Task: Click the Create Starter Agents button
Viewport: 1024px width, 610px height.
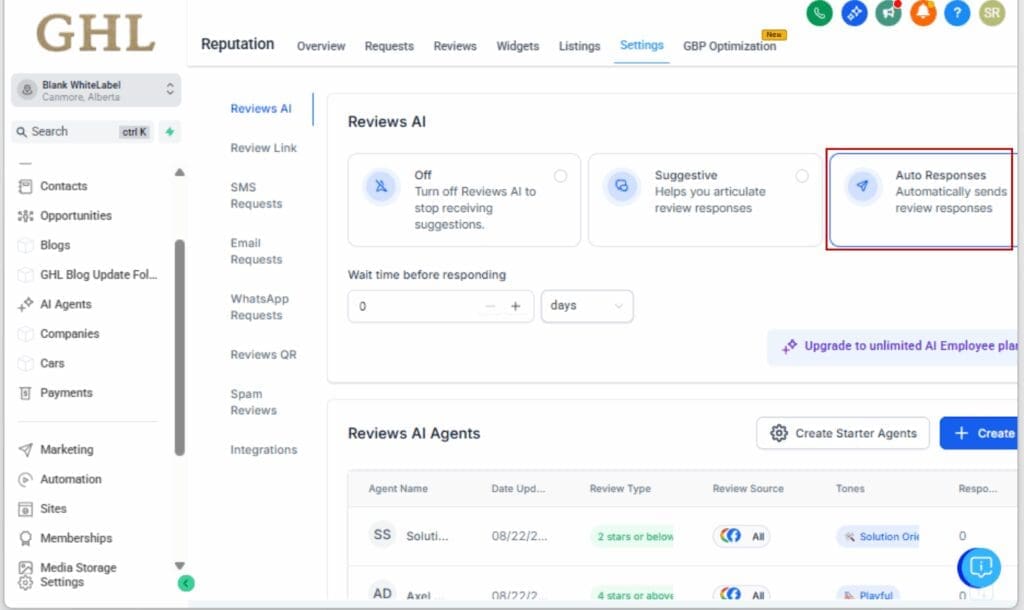Action: pyautogui.click(x=842, y=433)
